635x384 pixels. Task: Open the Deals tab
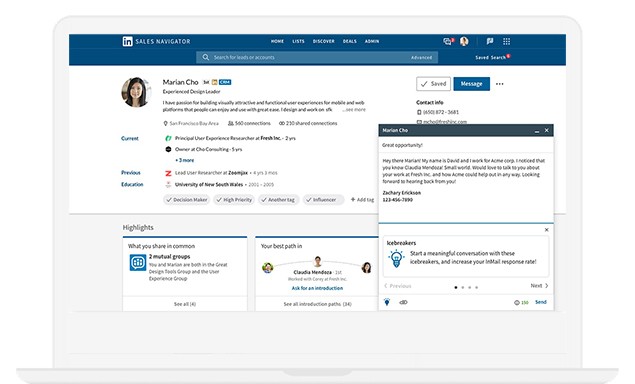pyautogui.click(x=350, y=41)
